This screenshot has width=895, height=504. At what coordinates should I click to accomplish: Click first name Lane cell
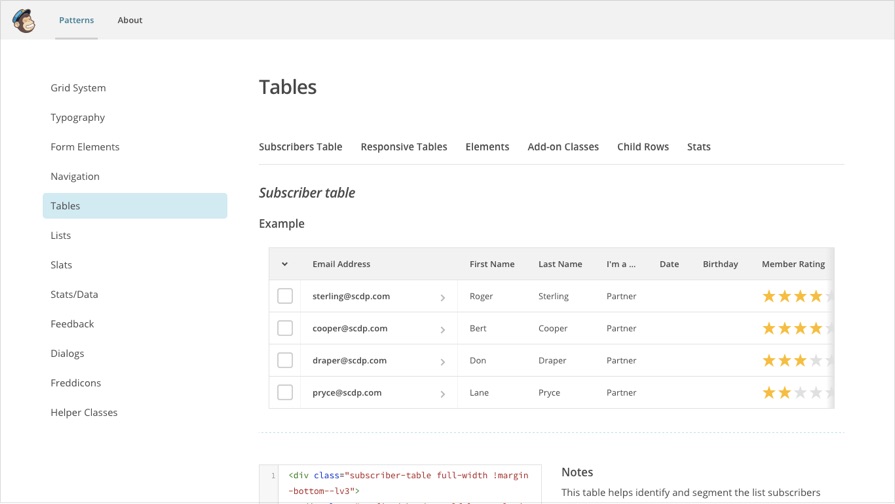pos(479,393)
